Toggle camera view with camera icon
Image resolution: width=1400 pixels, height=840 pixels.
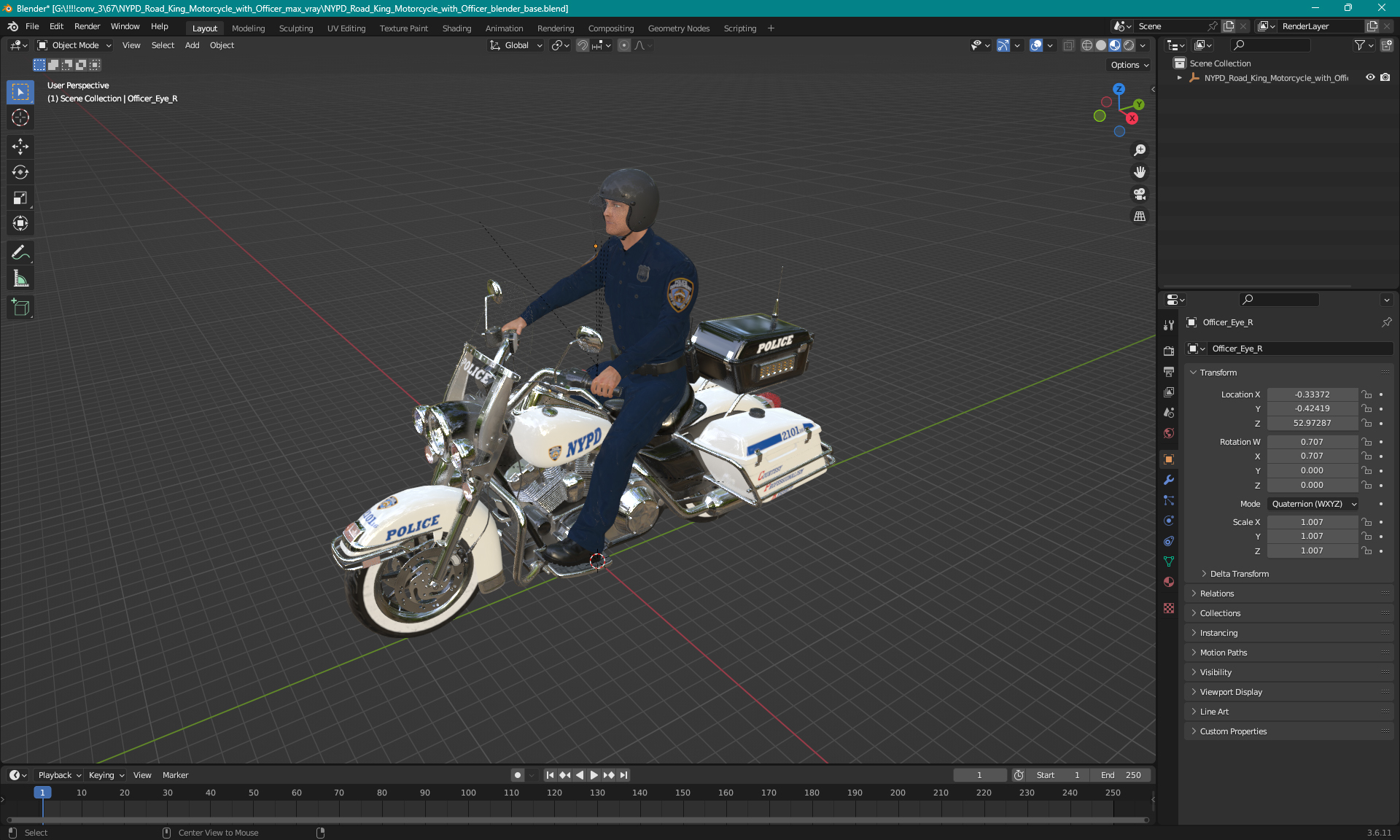1140,194
